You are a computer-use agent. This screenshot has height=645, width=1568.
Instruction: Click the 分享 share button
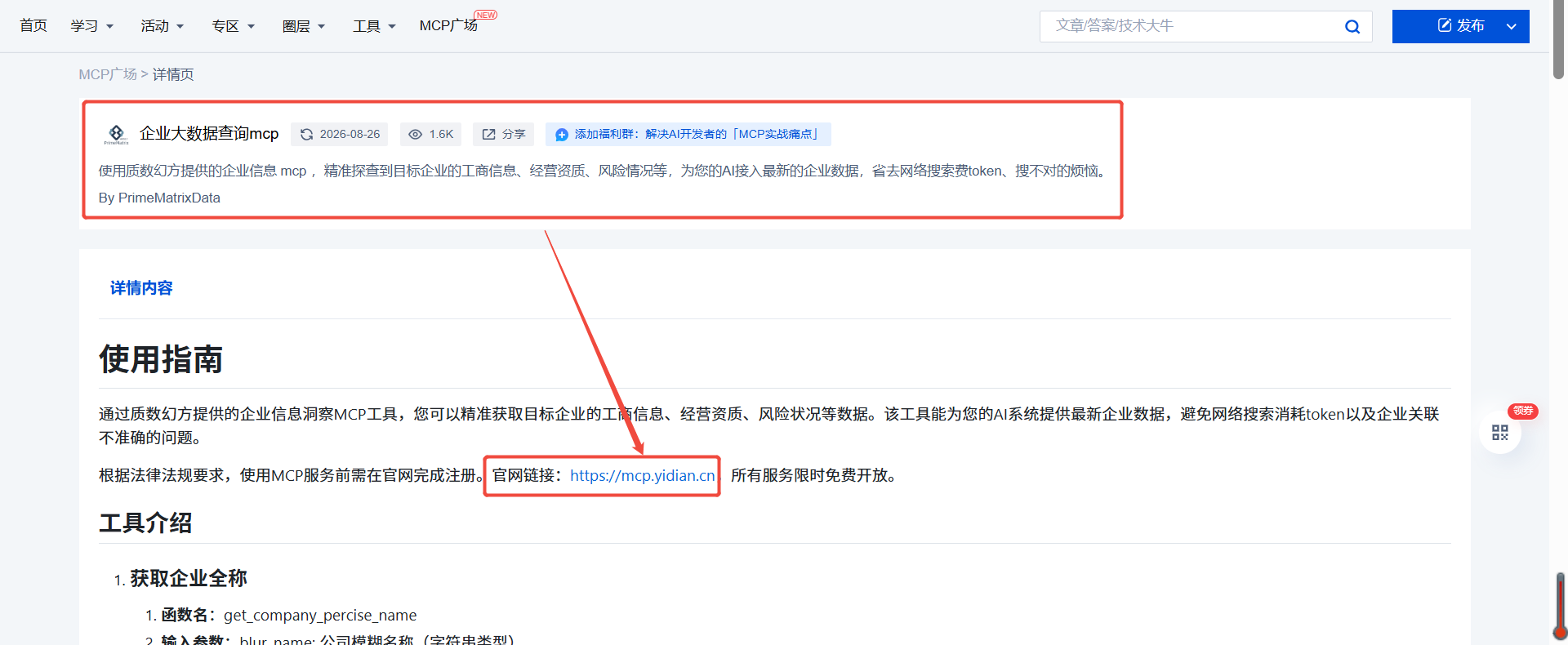click(x=504, y=134)
